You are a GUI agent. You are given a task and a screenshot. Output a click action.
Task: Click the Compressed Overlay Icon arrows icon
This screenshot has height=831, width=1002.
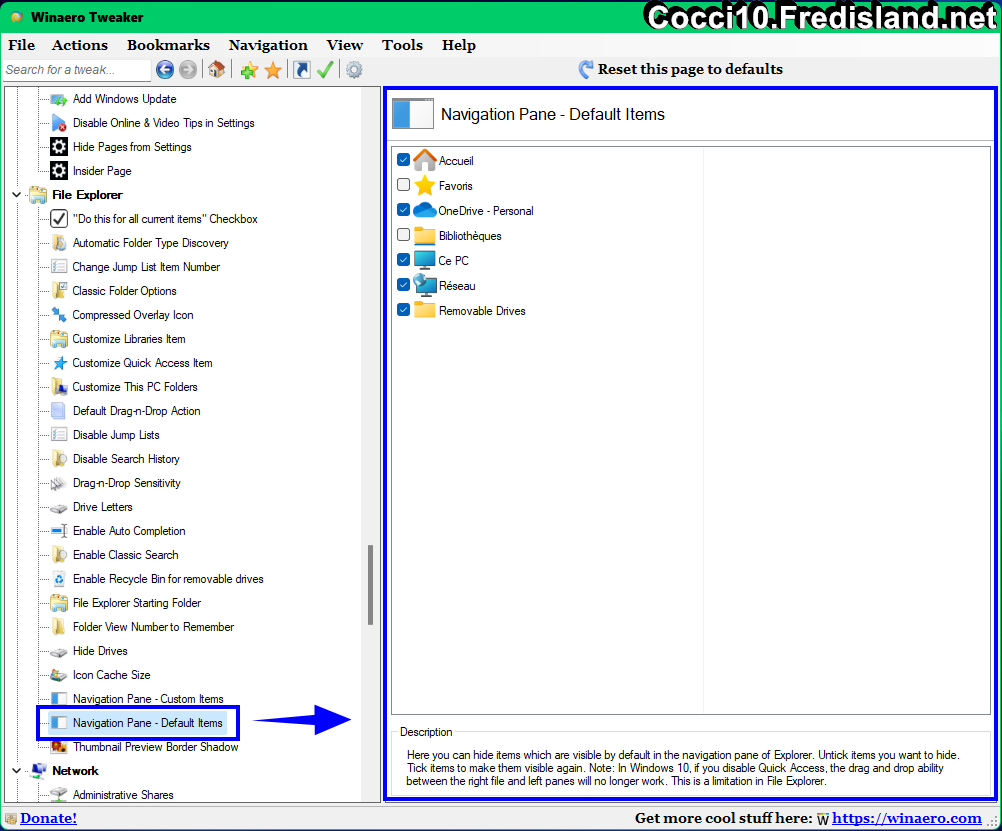point(59,315)
